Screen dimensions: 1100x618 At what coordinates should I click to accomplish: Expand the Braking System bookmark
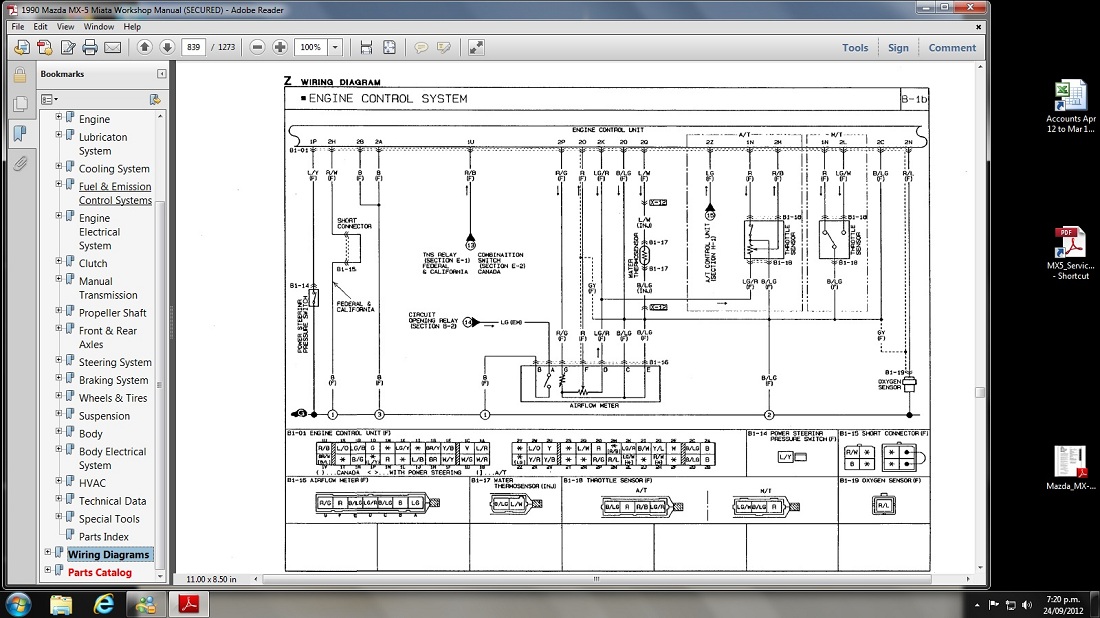coord(58,377)
